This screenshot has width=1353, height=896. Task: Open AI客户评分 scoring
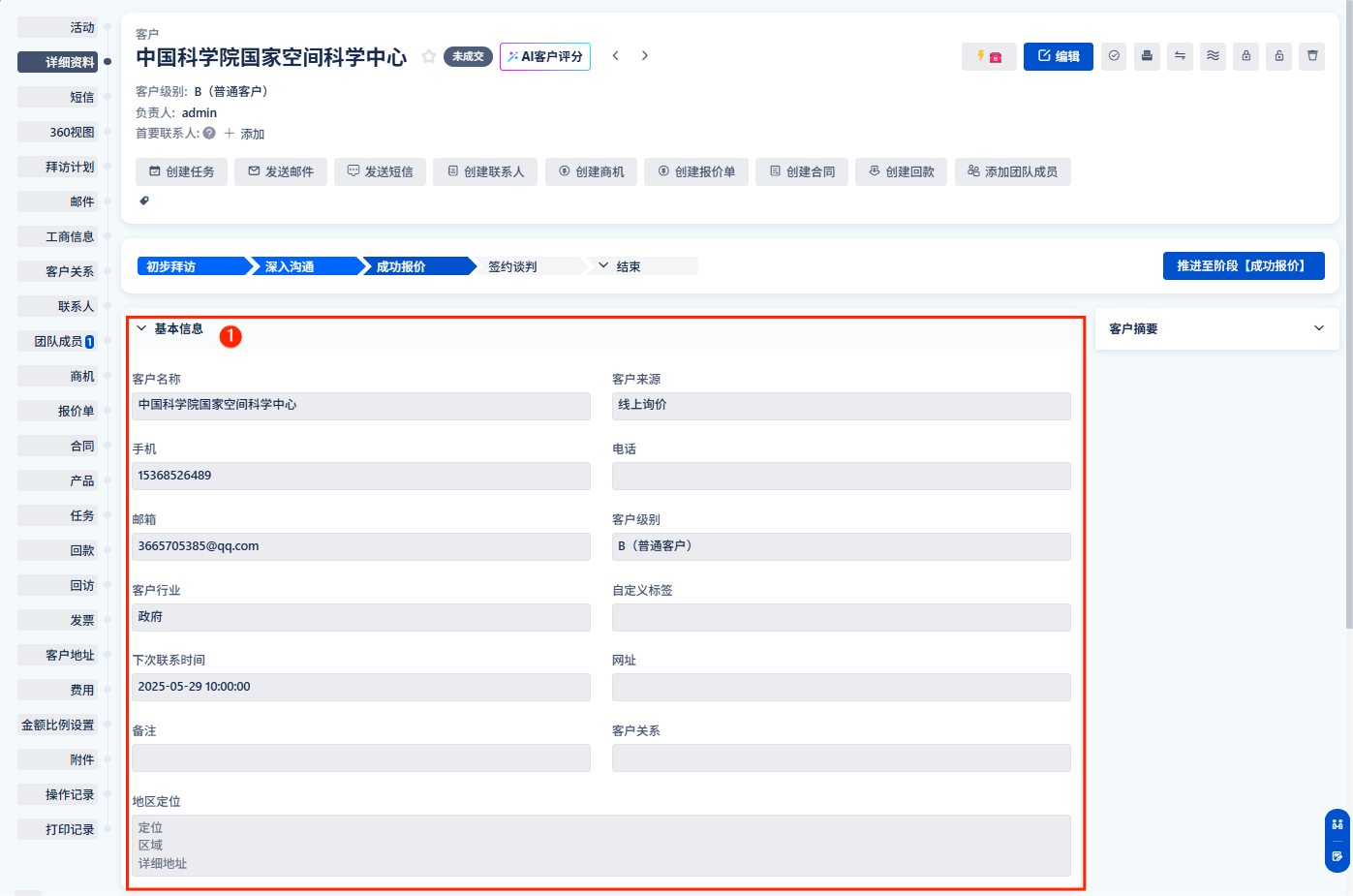545,56
